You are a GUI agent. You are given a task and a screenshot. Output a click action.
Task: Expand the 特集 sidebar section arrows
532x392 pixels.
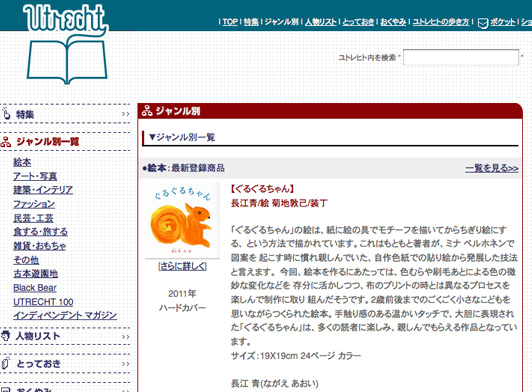point(126,114)
